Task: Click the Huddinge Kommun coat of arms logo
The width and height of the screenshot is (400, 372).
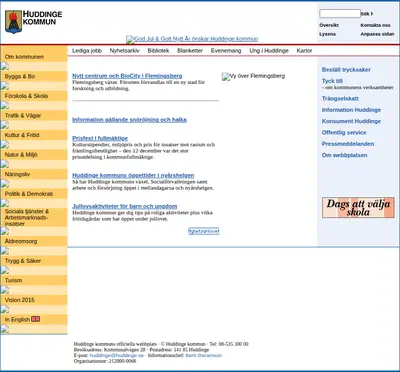Action: click(x=13, y=22)
